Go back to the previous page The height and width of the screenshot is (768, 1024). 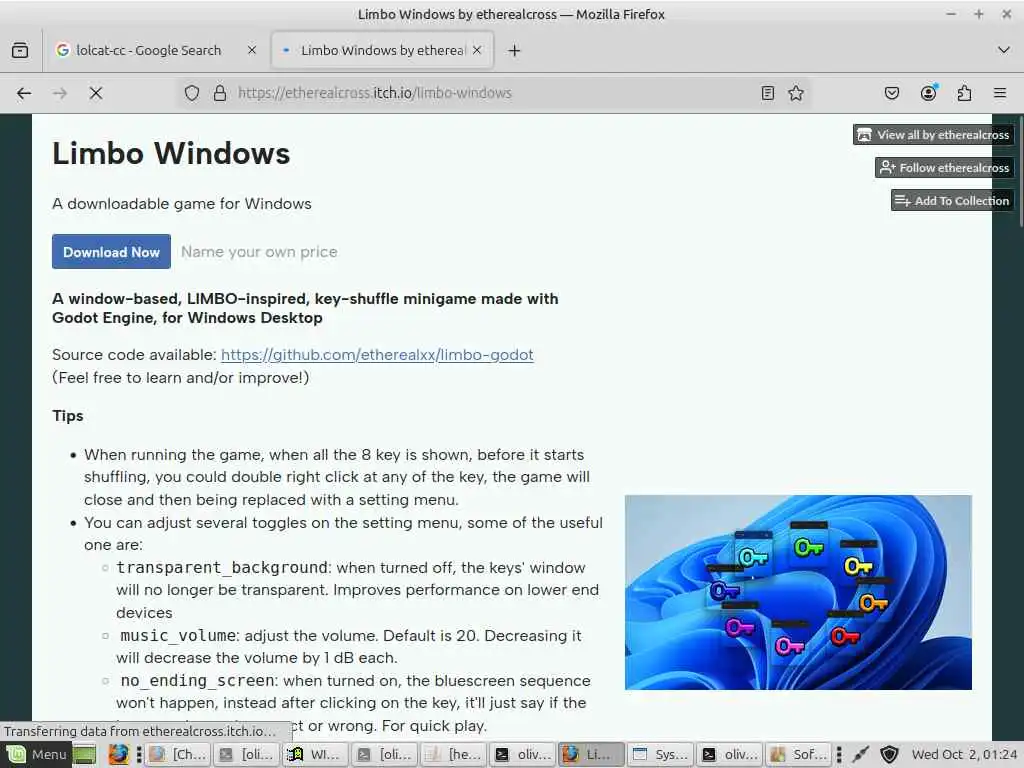click(24, 93)
